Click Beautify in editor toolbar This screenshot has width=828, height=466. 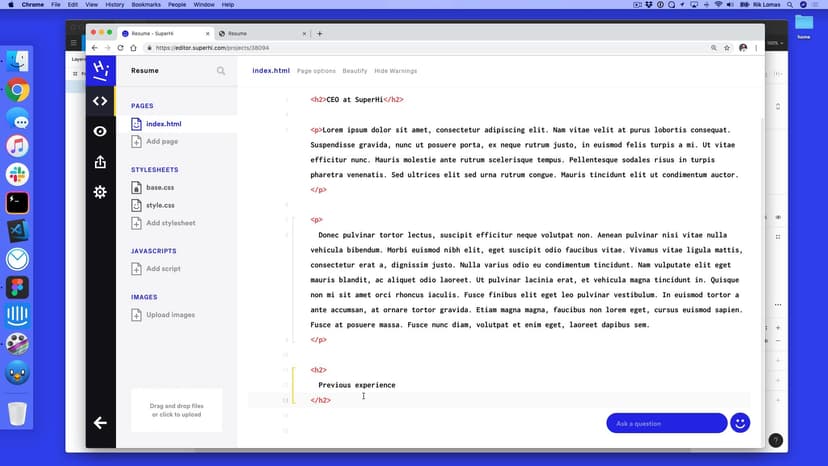tap(354, 71)
